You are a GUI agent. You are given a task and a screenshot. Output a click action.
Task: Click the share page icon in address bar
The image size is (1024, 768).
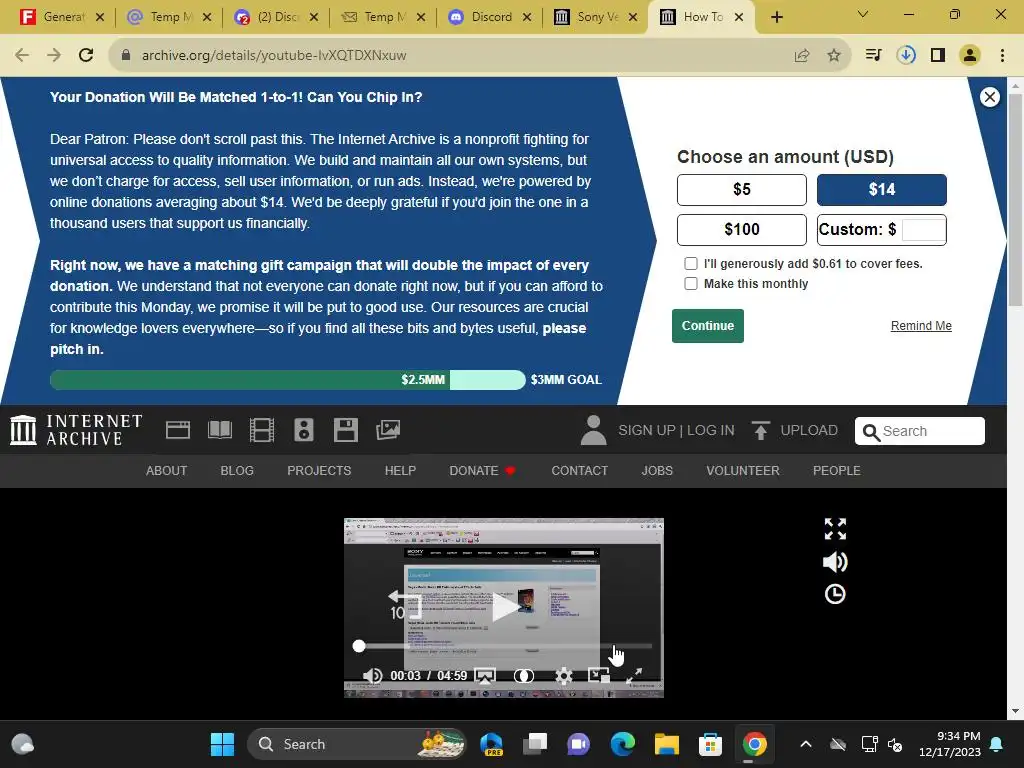(802, 56)
